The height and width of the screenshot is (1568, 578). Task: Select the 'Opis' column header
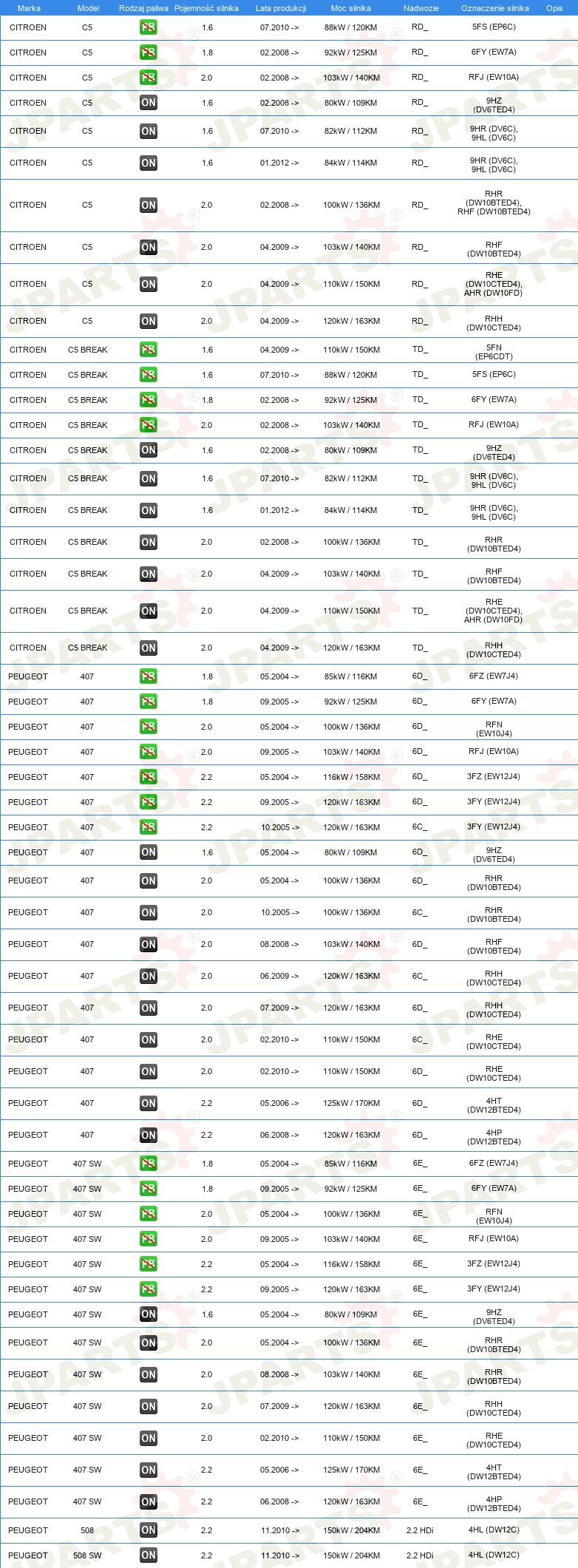click(x=554, y=8)
